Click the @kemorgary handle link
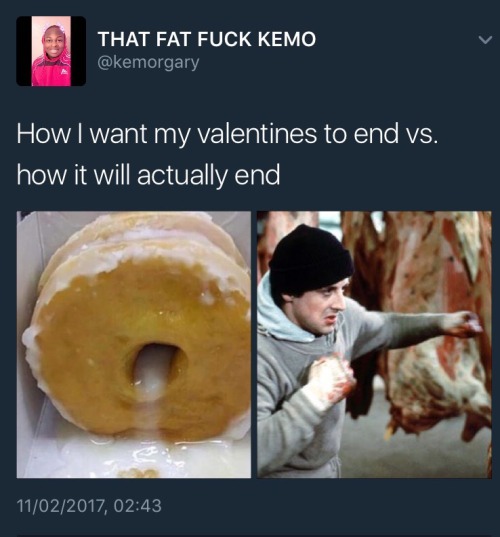The image size is (500, 537). [x=148, y=62]
